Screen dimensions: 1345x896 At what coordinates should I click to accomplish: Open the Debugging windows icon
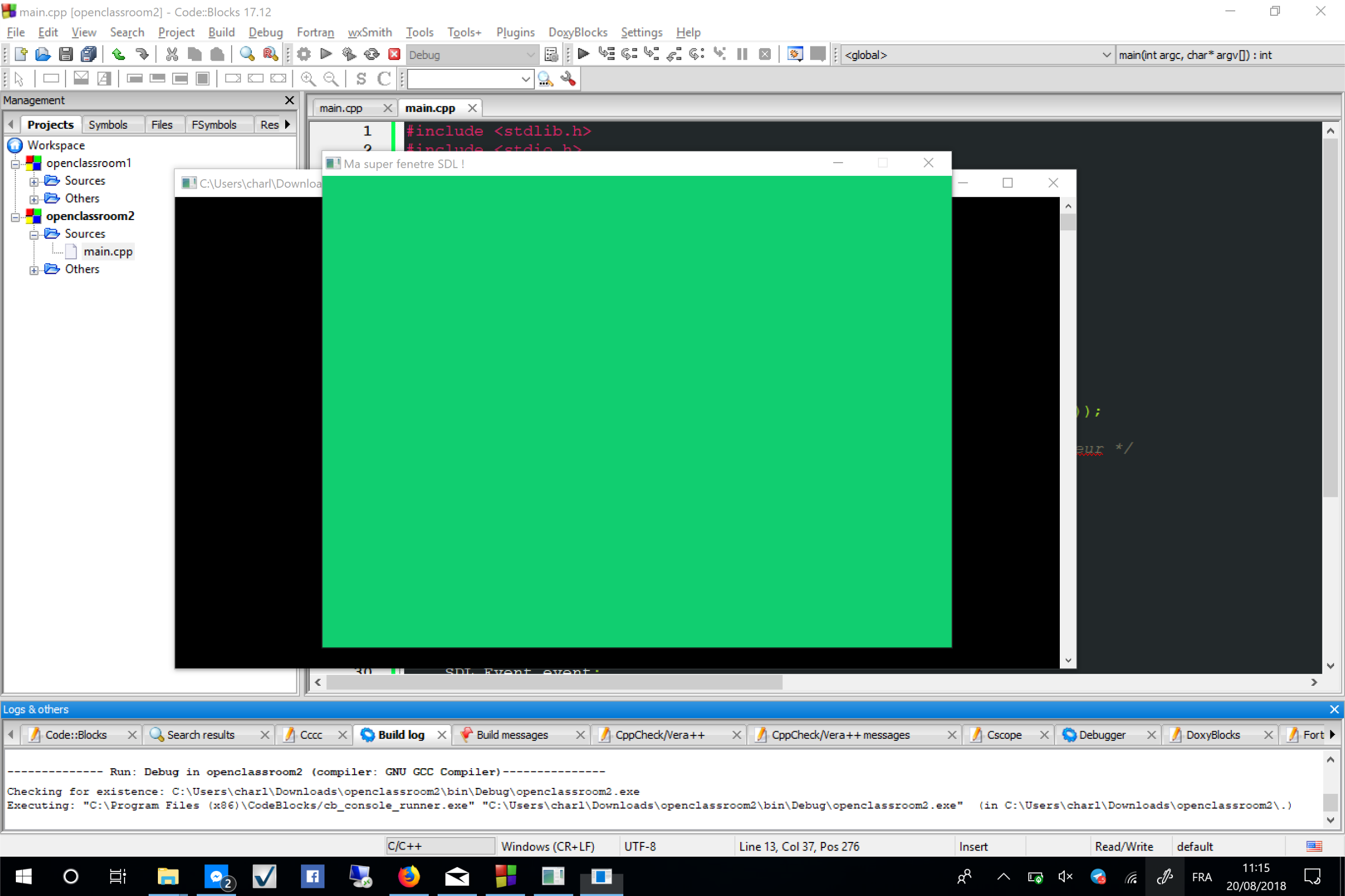794,54
